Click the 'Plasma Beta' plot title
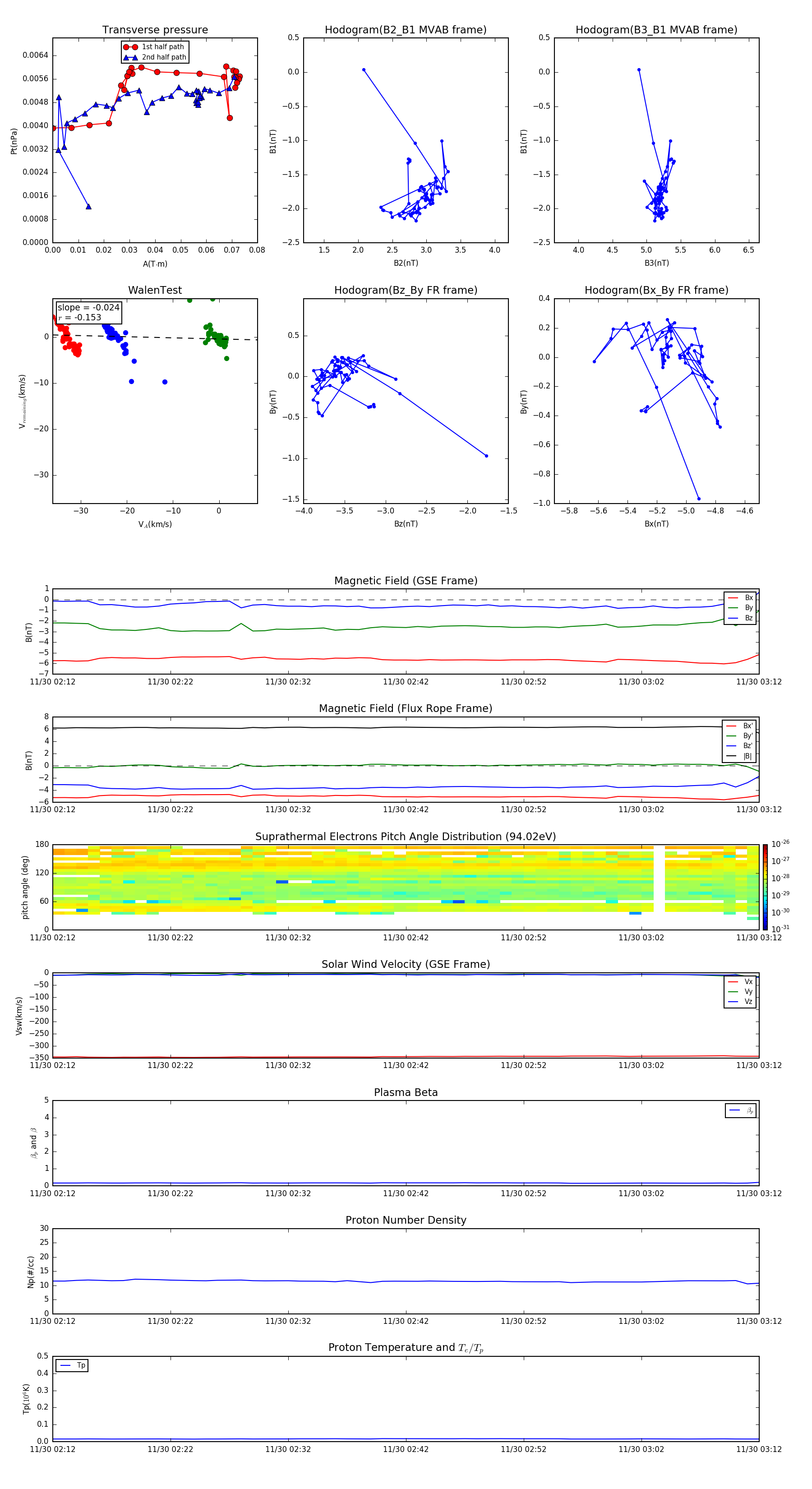The image size is (812, 1489). (x=406, y=1092)
